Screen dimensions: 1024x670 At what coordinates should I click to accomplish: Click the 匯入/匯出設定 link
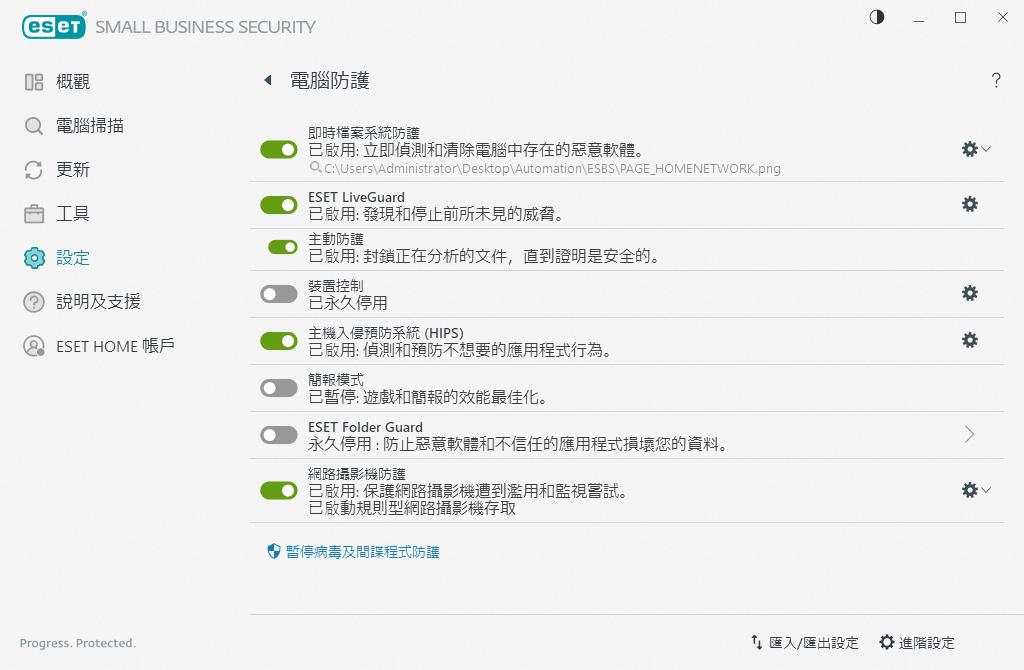pyautogui.click(x=805, y=643)
